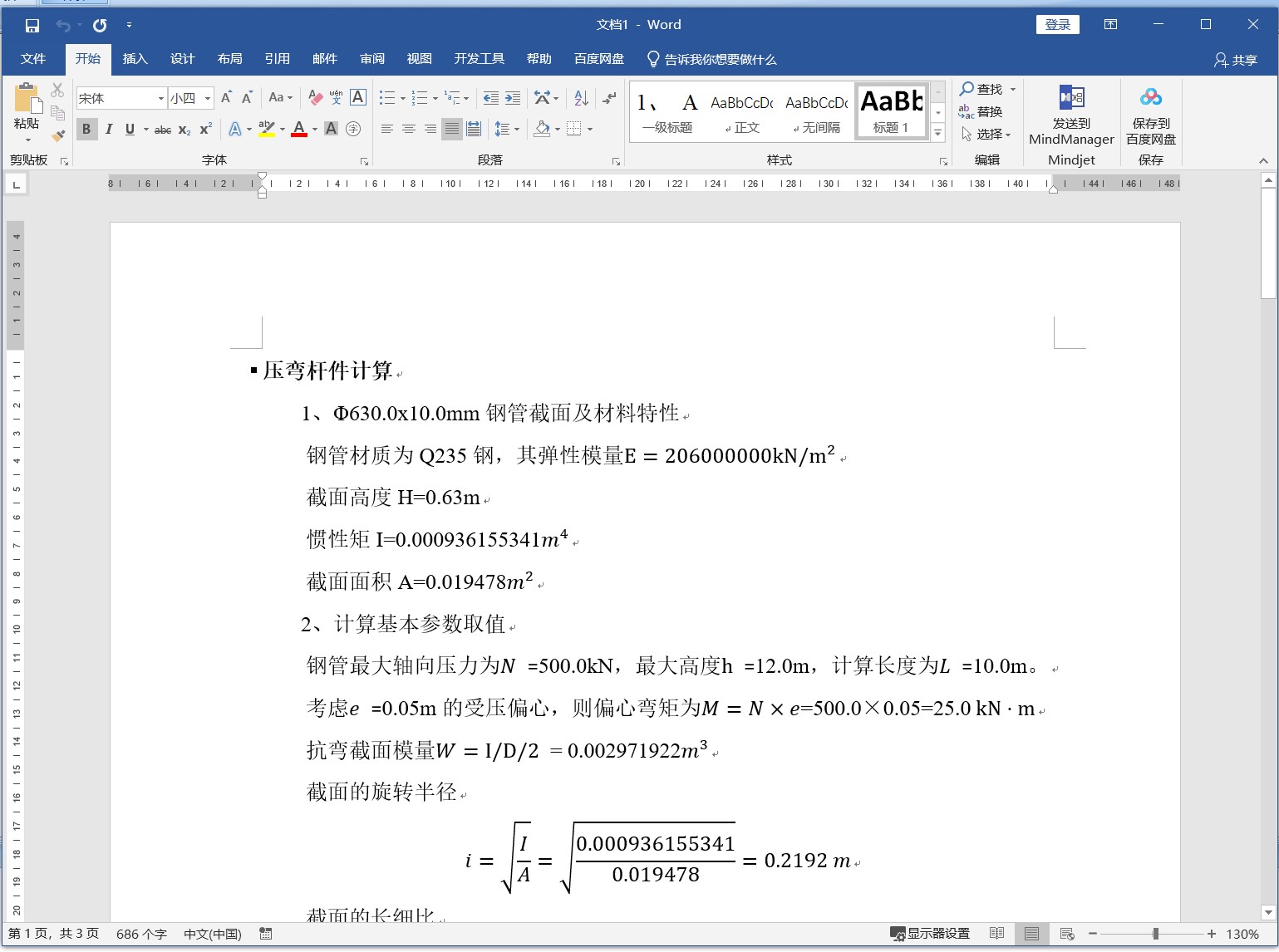
Task: Switch to the 插入 ribbon tab
Action: 135,59
